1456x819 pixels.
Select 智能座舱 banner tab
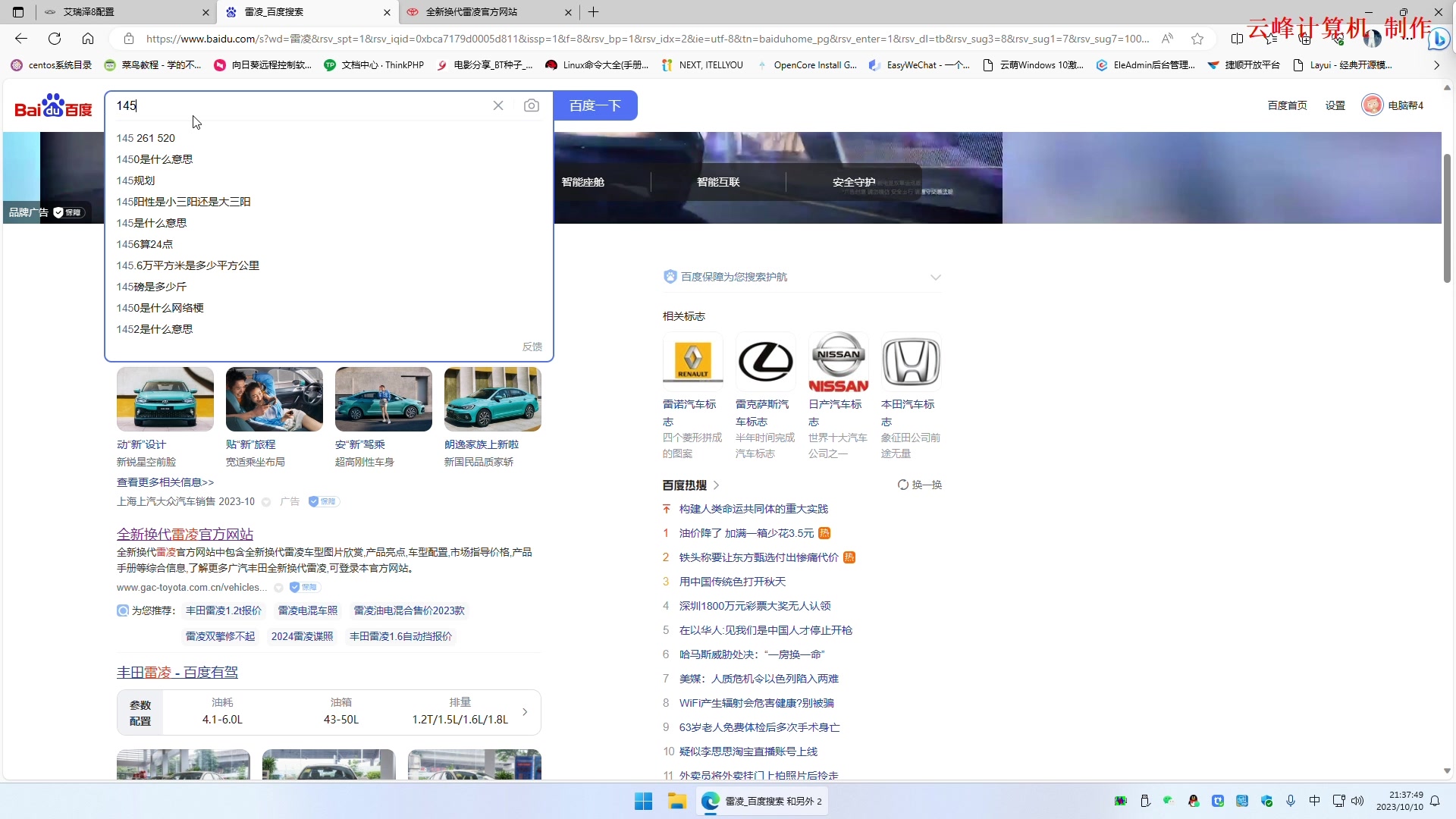(582, 182)
